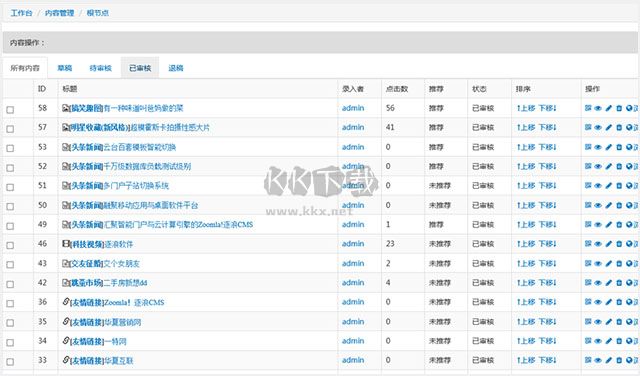This screenshot has width=640, height=376.
Task: Open the 待审核 tab
Action: 100,68
